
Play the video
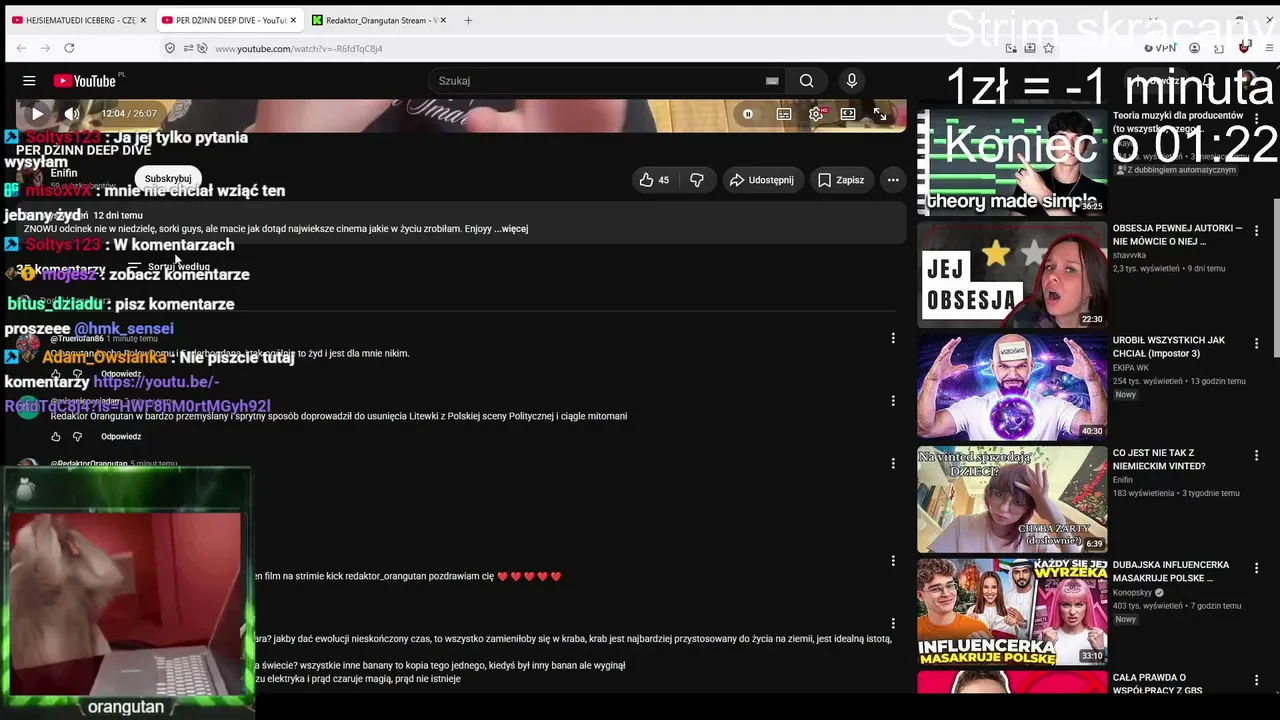point(37,114)
